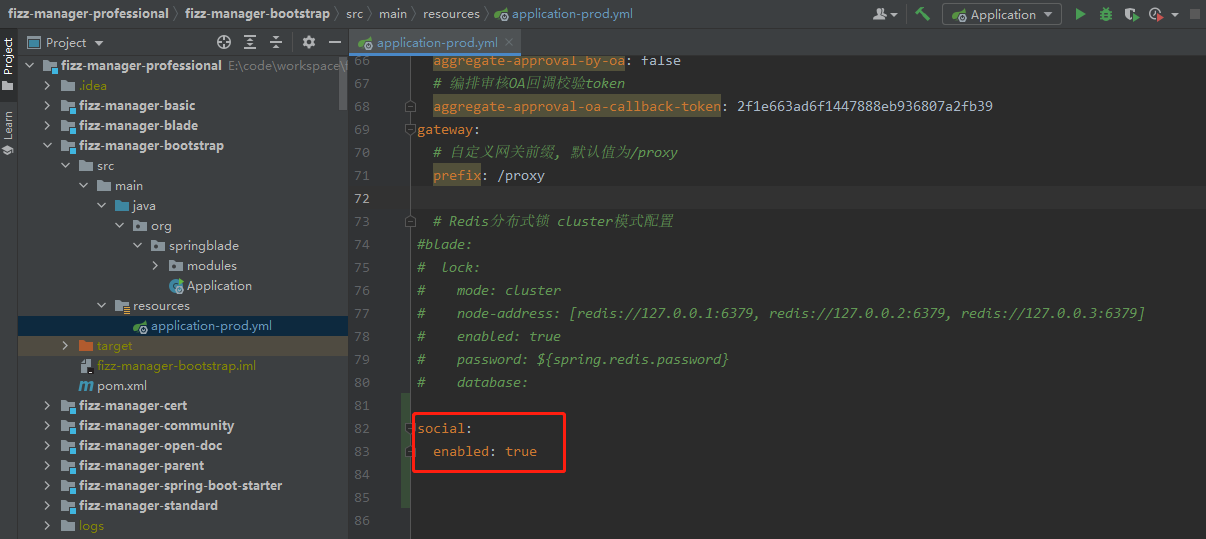1206x539 pixels.
Task: Click the callback token value 2f1e663ad6f...
Action: [x=864, y=106]
